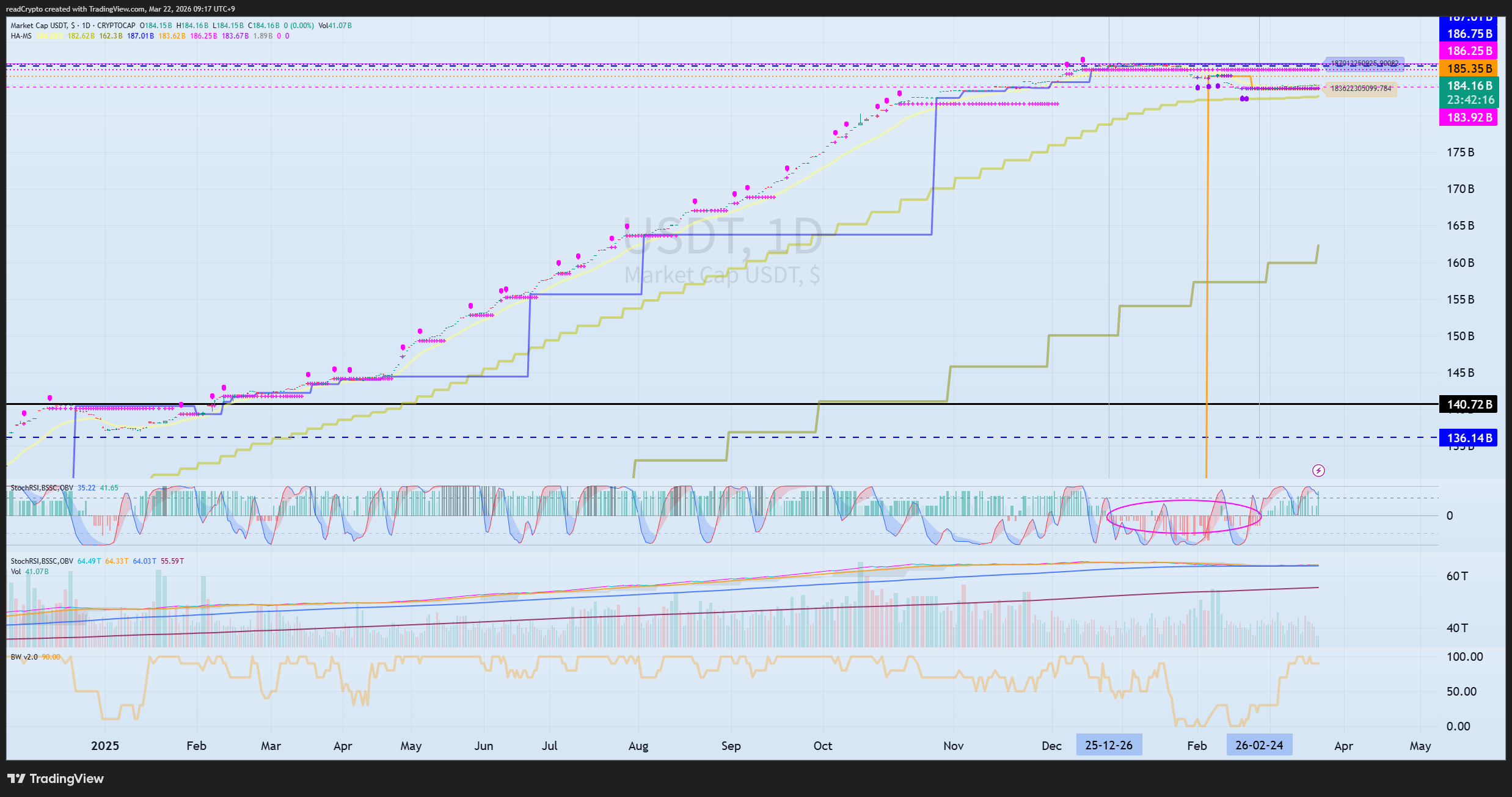This screenshot has height=797, width=1512.
Task: Click the 0 (0.00%) change value
Action: coord(299,26)
